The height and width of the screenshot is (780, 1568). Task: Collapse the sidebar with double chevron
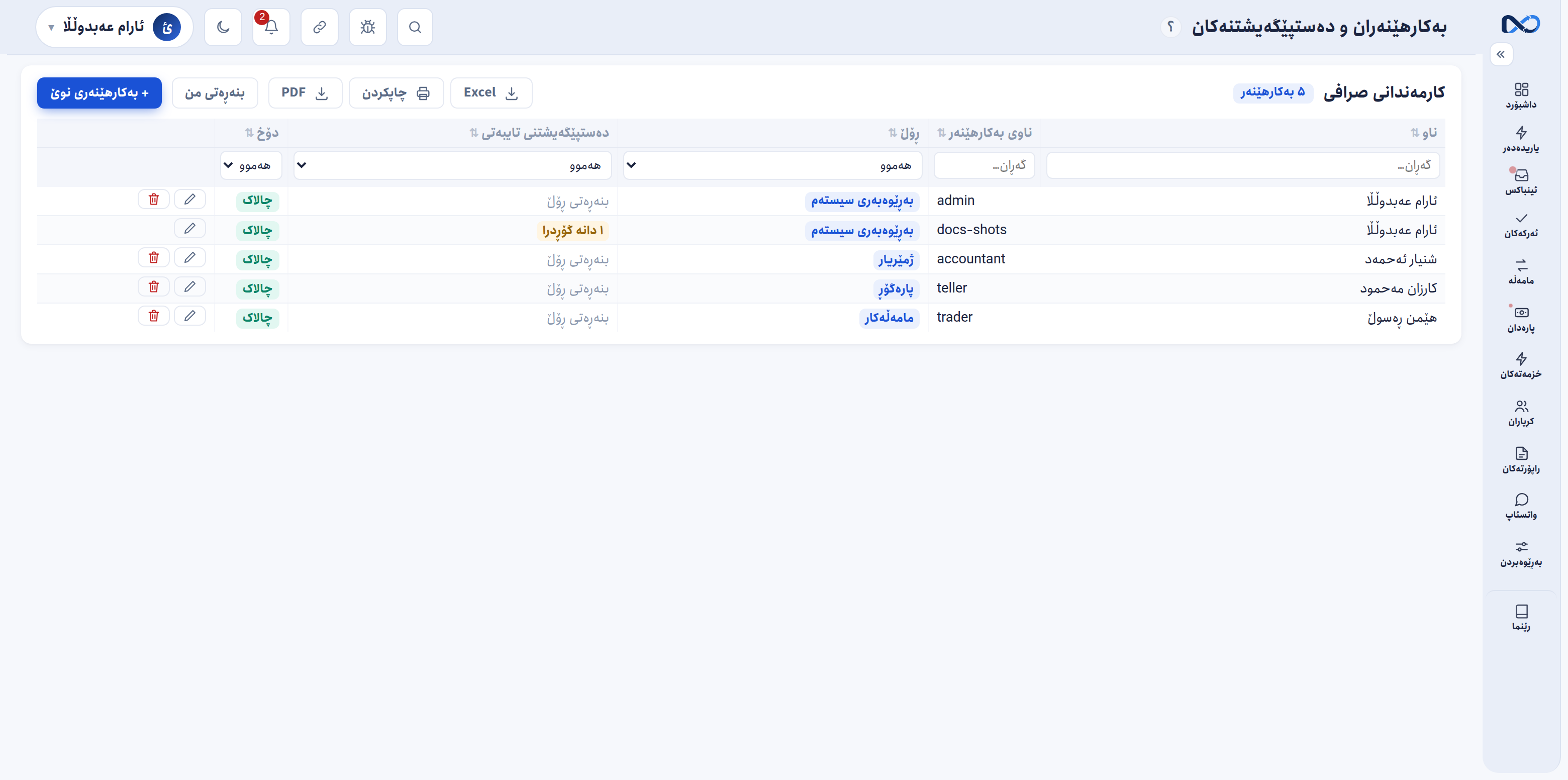click(x=1501, y=54)
